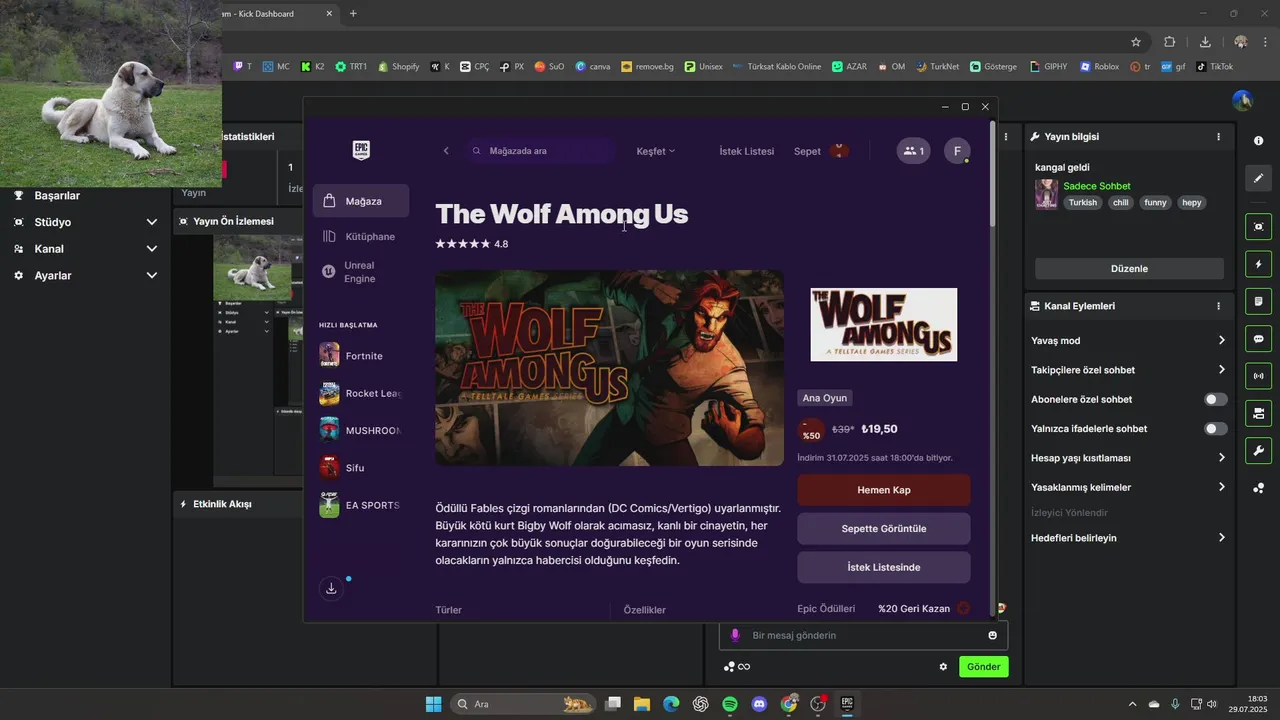Go back with the store back arrow
The width and height of the screenshot is (1280, 720).
[x=446, y=151]
